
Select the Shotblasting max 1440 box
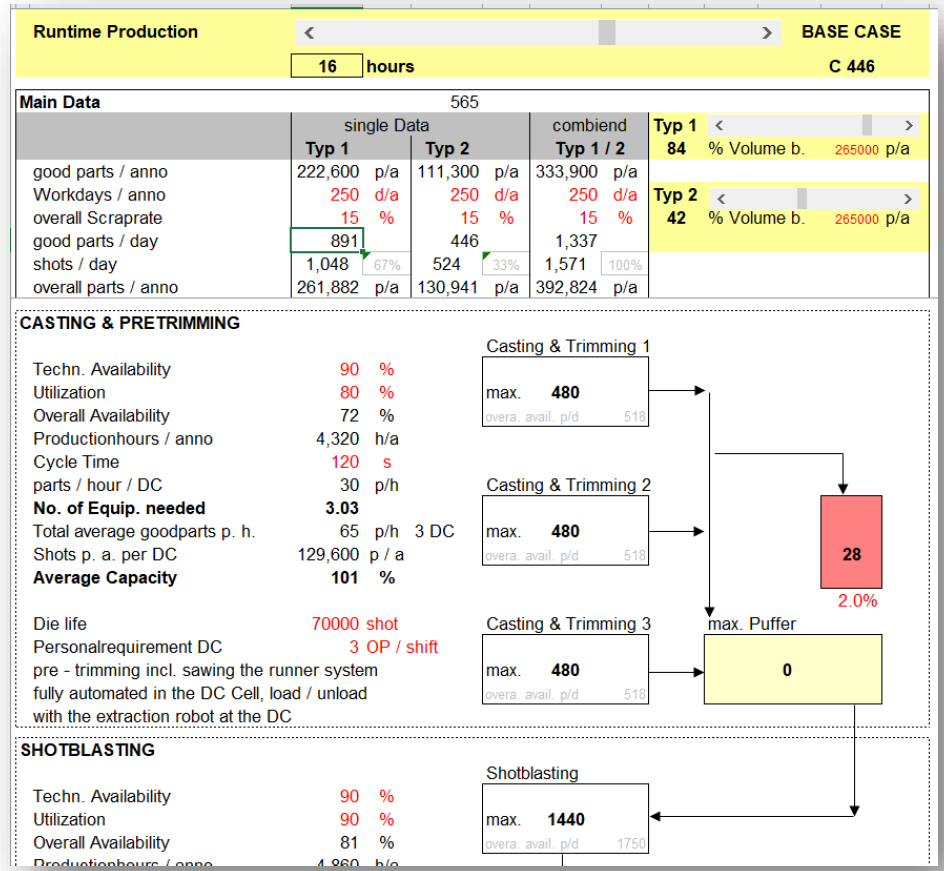click(x=565, y=819)
